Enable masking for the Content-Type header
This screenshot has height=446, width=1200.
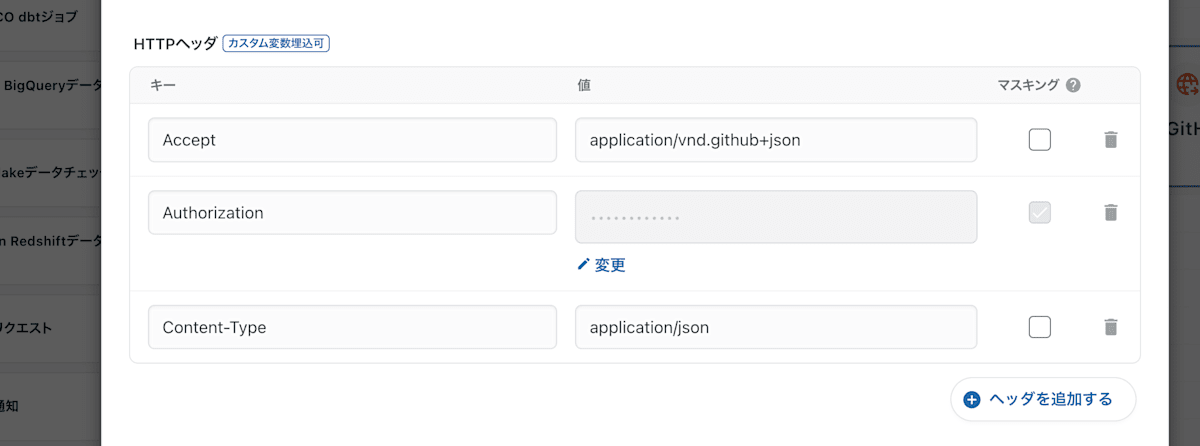(x=1040, y=327)
